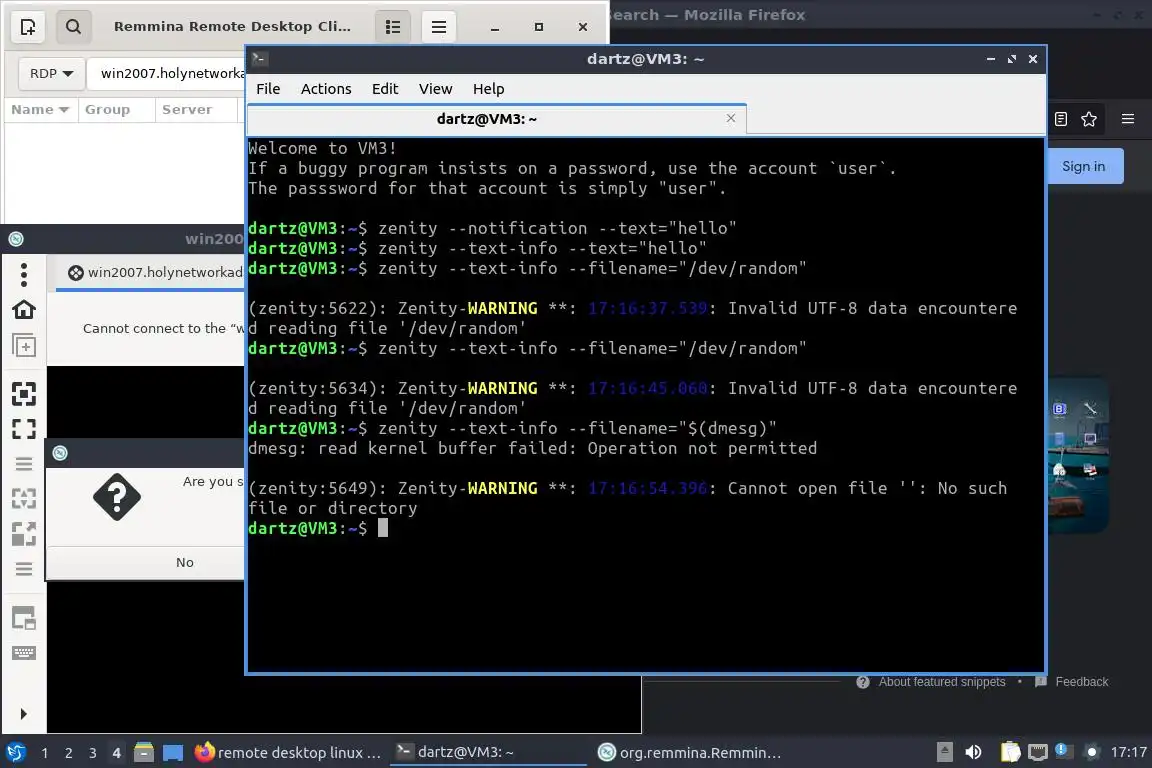Click inside the terminal at the command prompt

click(383, 528)
